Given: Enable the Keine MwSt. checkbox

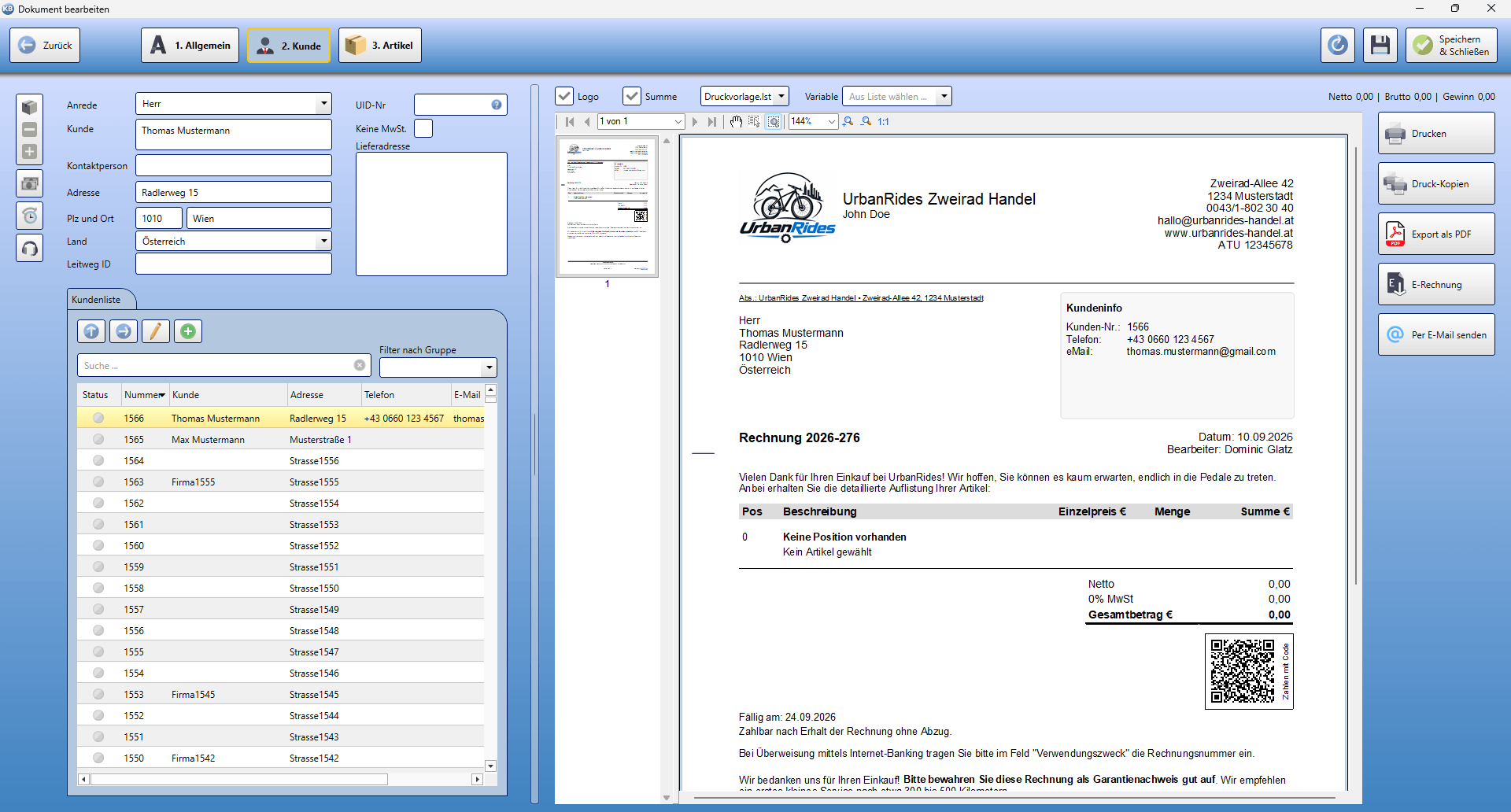Looking at the screenshot, I should click(x=423, y=128).
